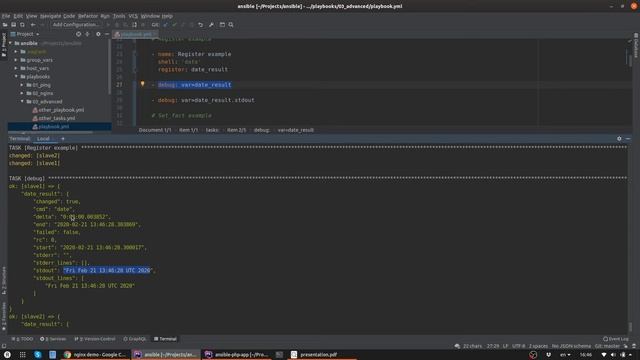
Task: Open settings via wrench toolbar icon
Action: (211, 25)
